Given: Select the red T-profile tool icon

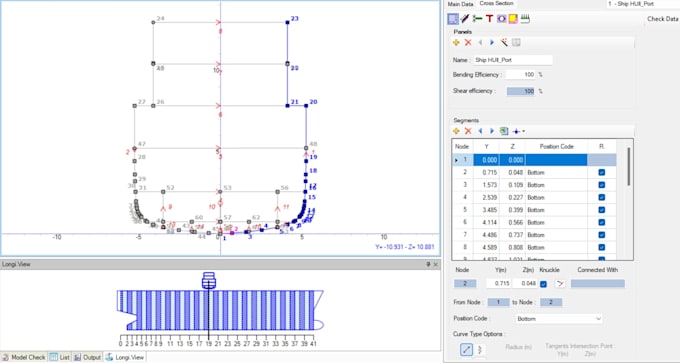Looking at the screenshot, I should click(490, 19).
